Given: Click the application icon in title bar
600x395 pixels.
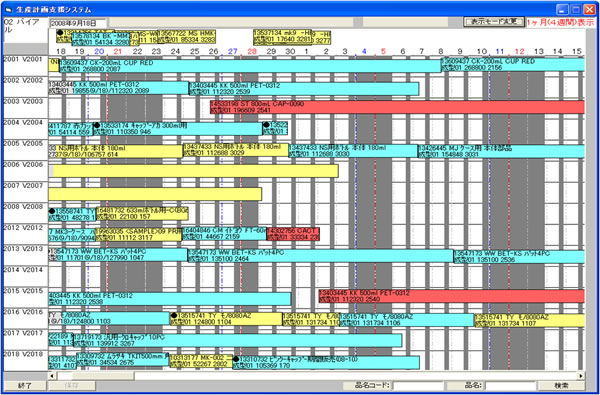Looking at the screenshot, I should point(9,10).
